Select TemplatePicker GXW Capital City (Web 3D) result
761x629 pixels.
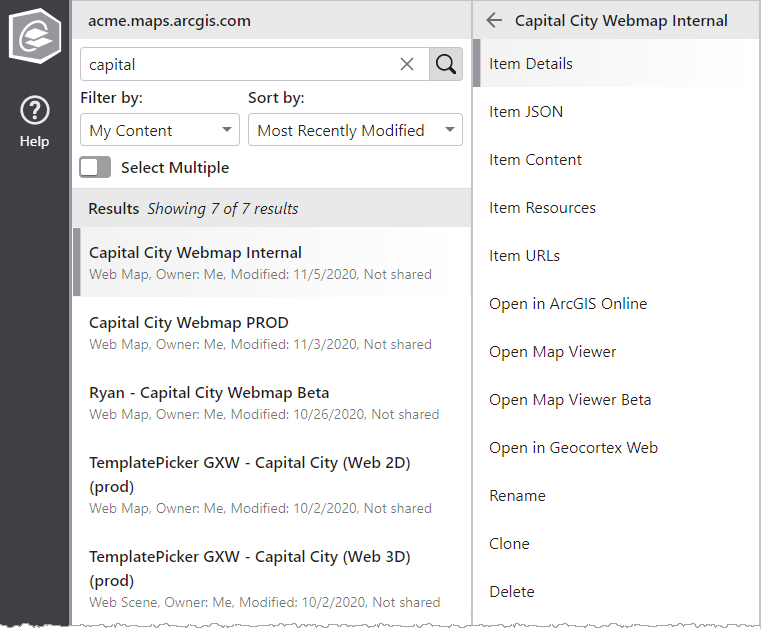click(271, 579)
